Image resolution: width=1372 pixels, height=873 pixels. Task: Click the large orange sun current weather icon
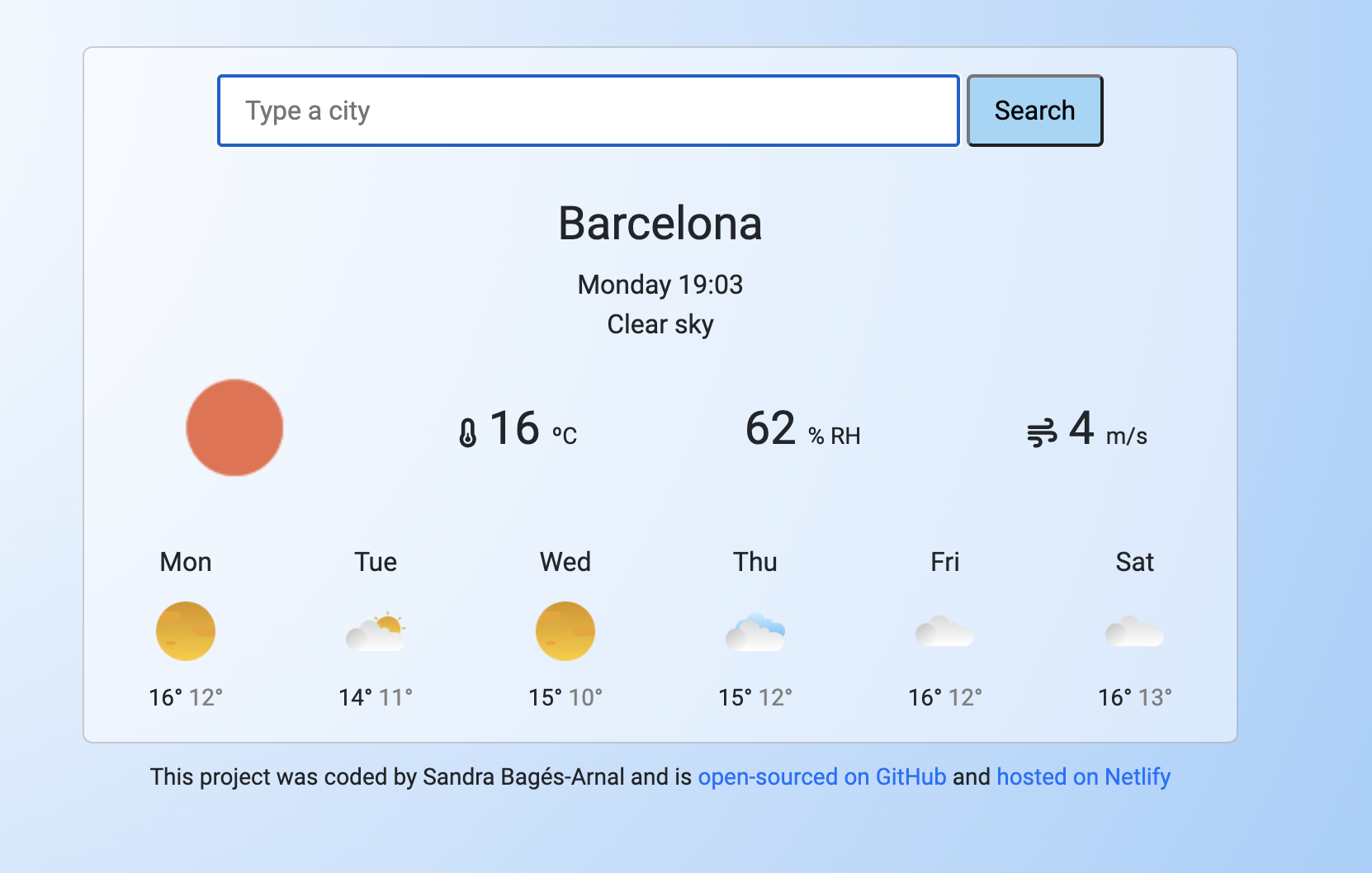tap(234, 427)
